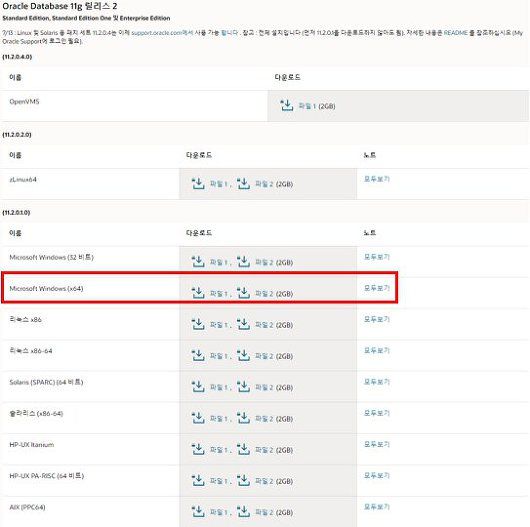Click HP-UX PA-RISC 파일 1 download icon
This screenshot has height=527, width=530.
coord(198,480)
